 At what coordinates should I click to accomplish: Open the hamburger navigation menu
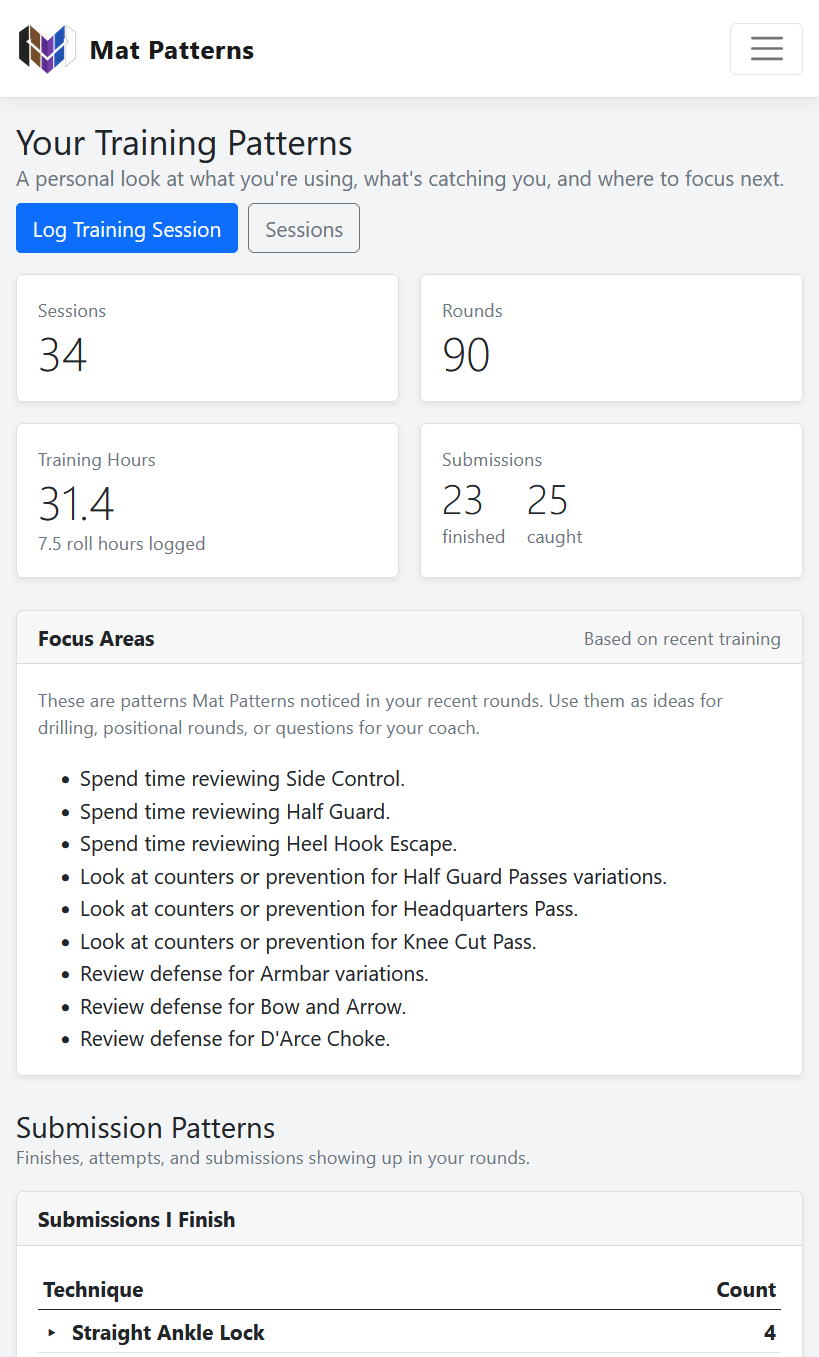coord(766,49)
